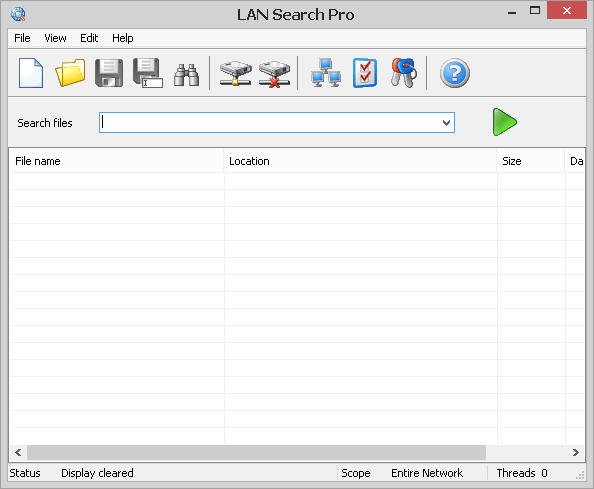Connect network drive toolbar icon

pos(236,73)
